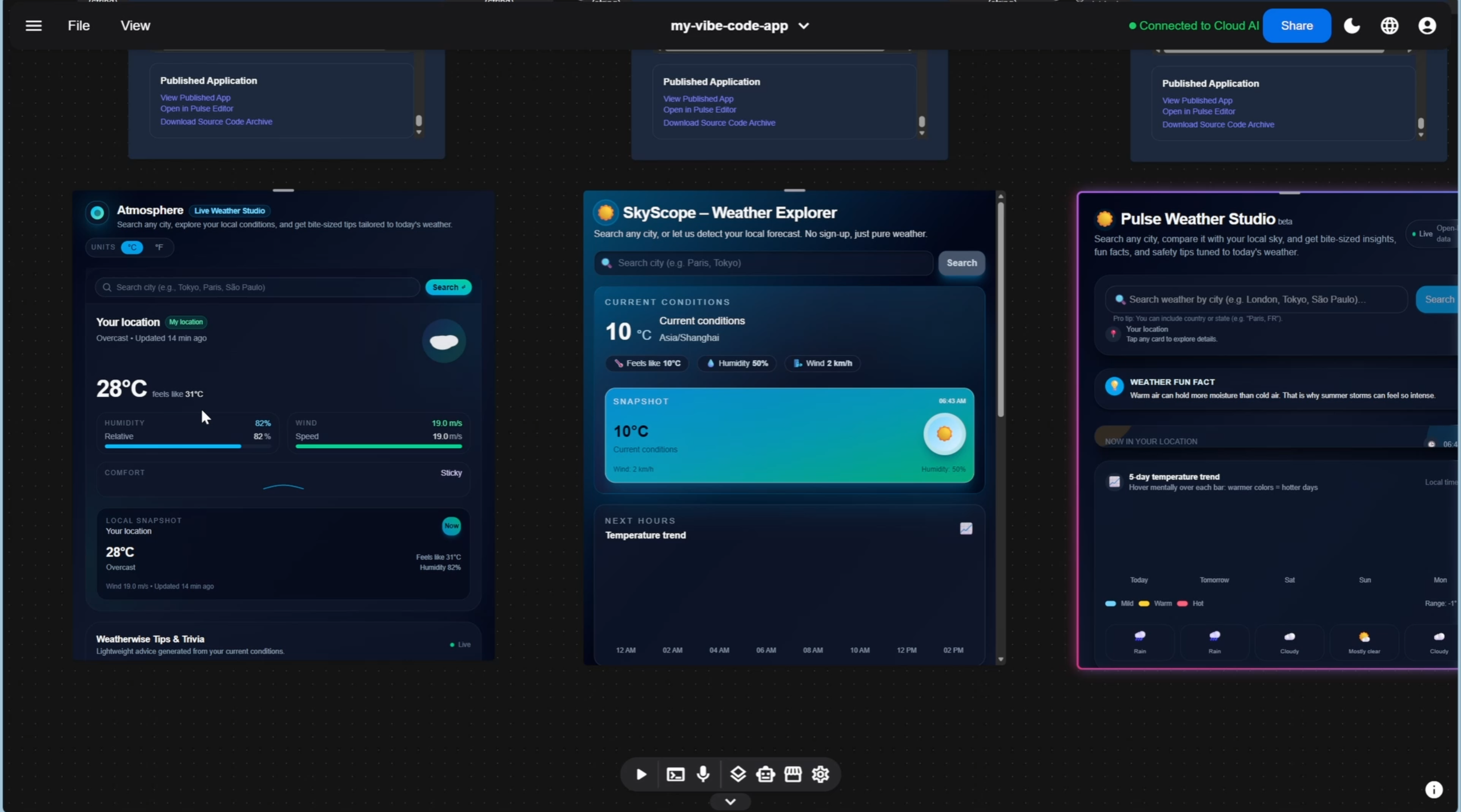Viewport: 1461px width, 812px height.
Task: Select the microphone voice input icon
Action: coord(704,774)
